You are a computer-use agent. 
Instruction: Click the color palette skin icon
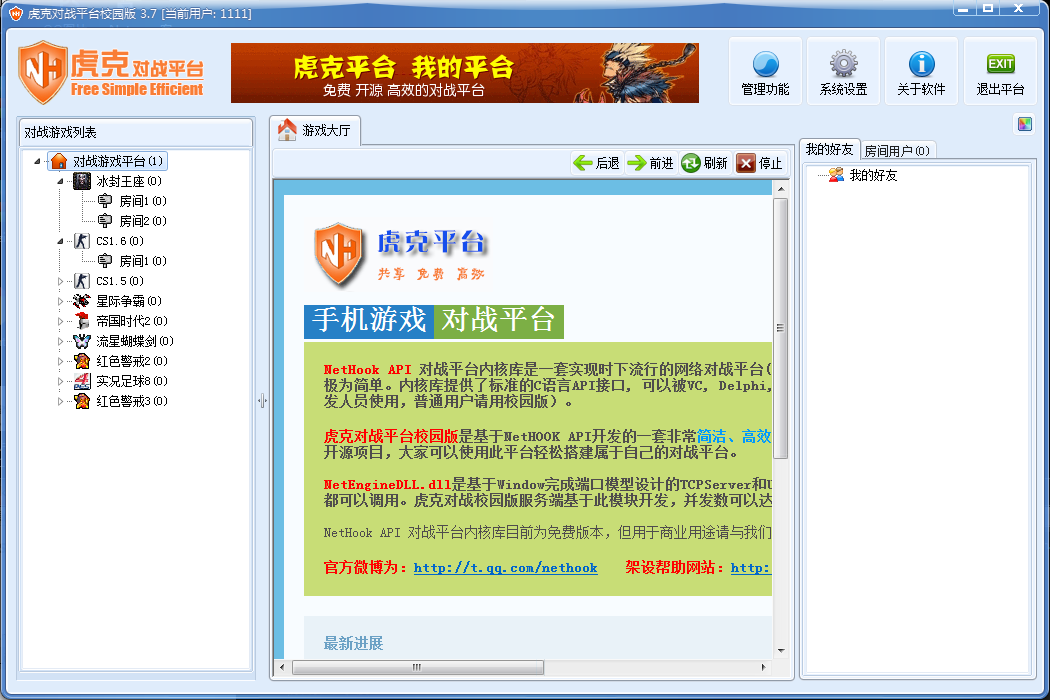pos(1025,123)
